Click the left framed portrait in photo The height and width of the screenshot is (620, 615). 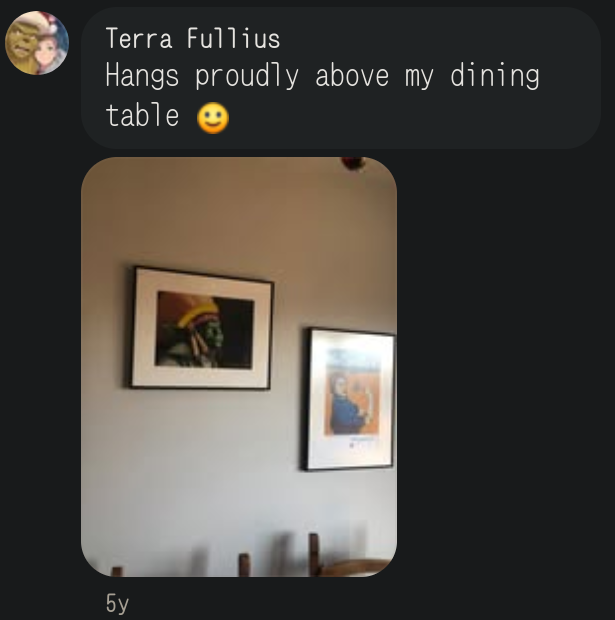[x=201, y=328]
